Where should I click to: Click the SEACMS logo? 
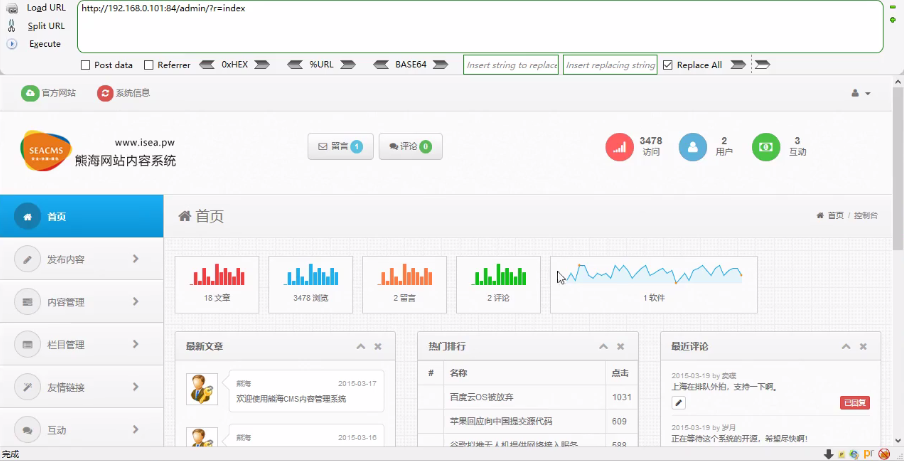46,150
